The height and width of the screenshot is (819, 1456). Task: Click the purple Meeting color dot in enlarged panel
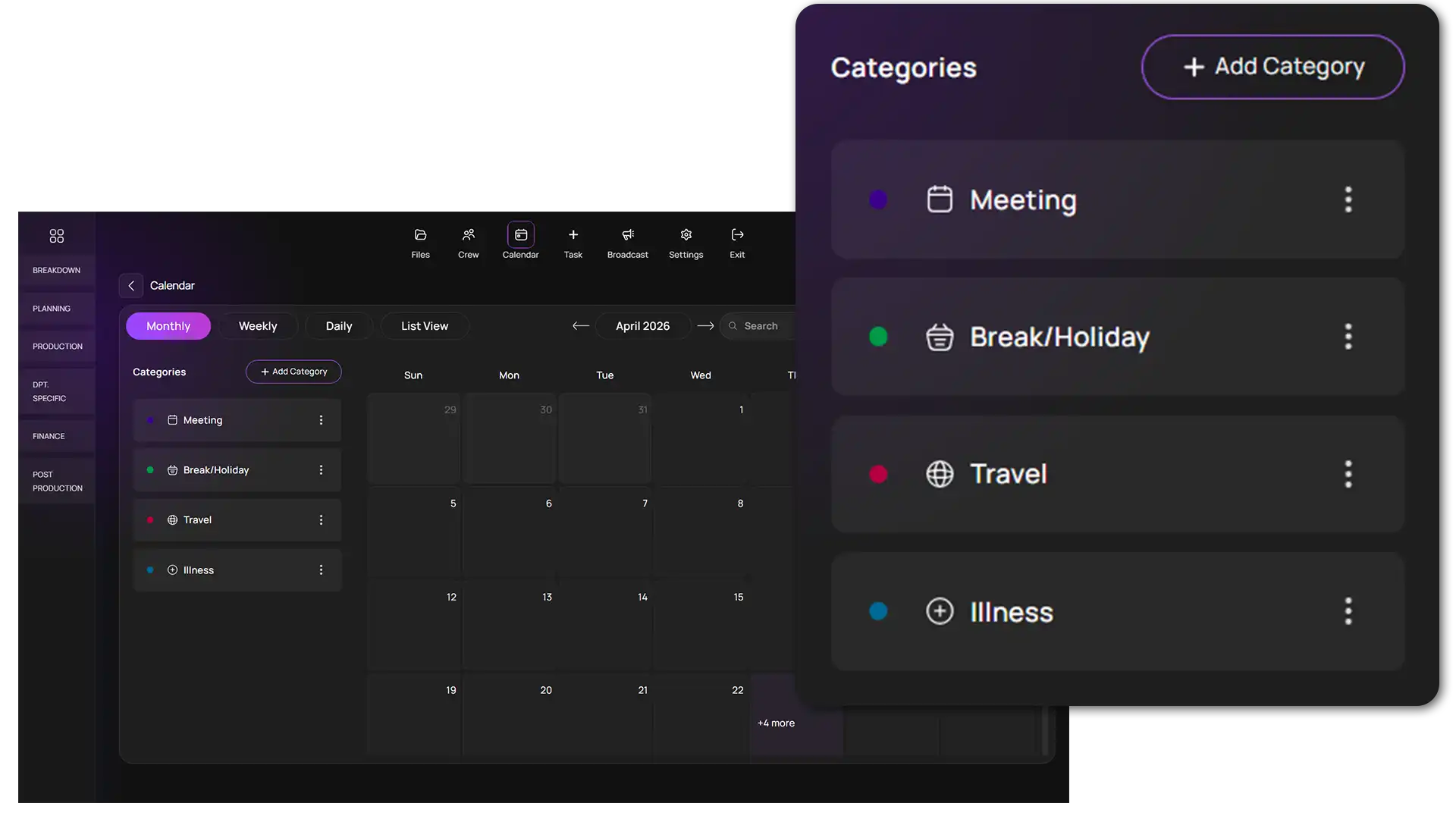(878, 199)
